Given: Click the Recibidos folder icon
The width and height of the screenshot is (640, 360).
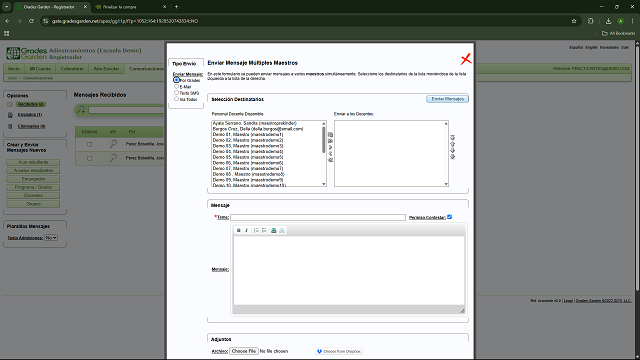Looking at the screenshot, I should click(10, 104).
